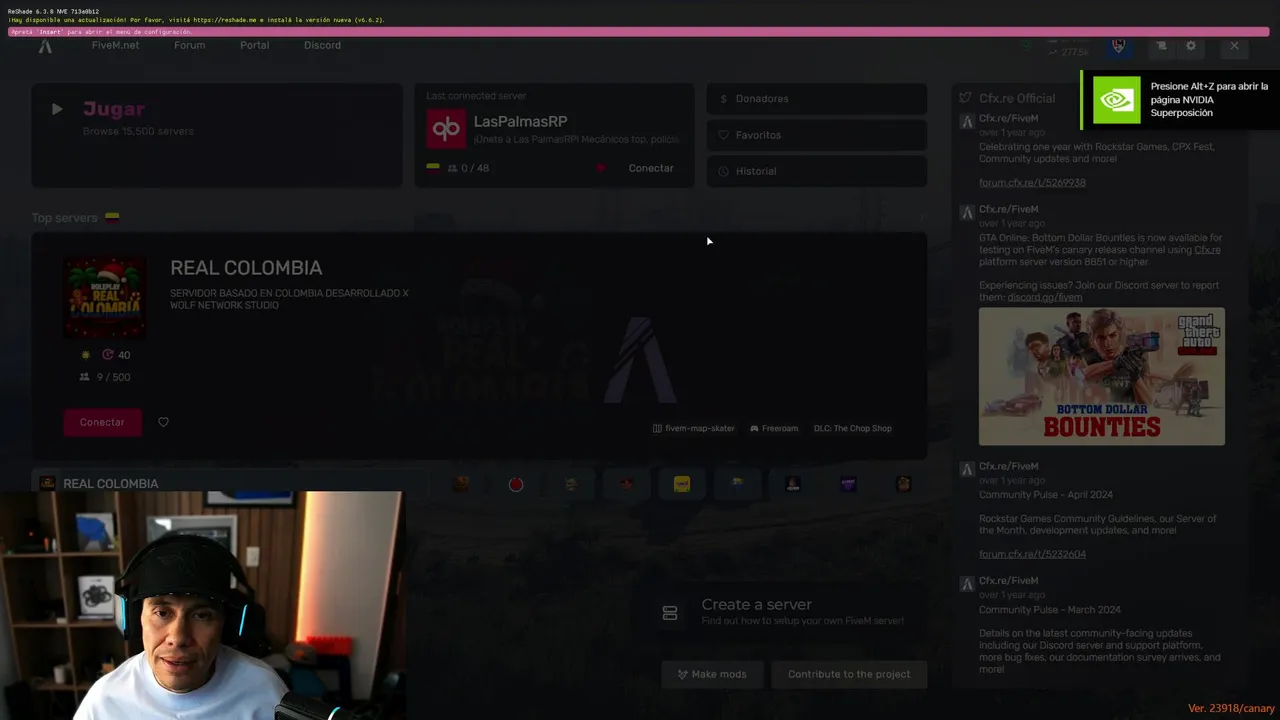Close the FiveM launcher window
The height and width of the screenshot is (720, 1280).
[x=1234, y=46]
